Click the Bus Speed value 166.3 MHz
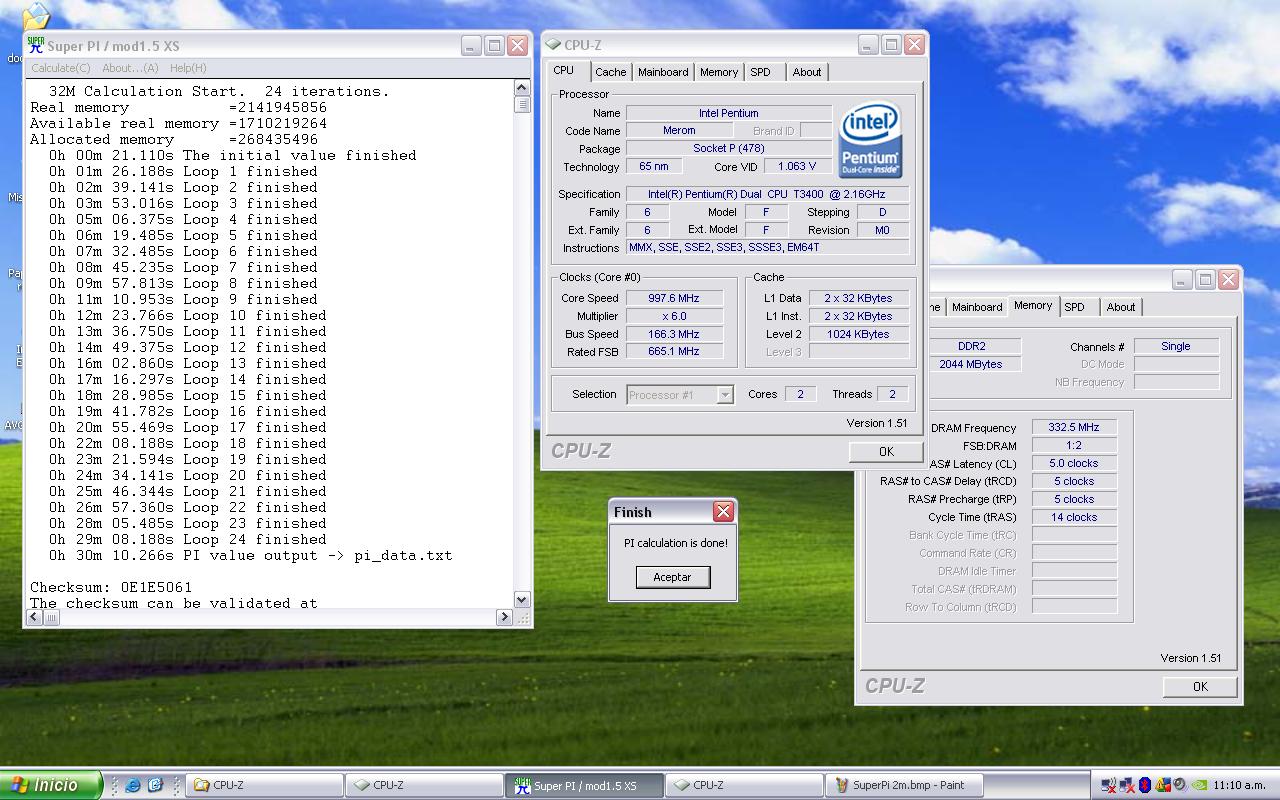This screenshot has height=800, width=1280. (x=673, y=334)
